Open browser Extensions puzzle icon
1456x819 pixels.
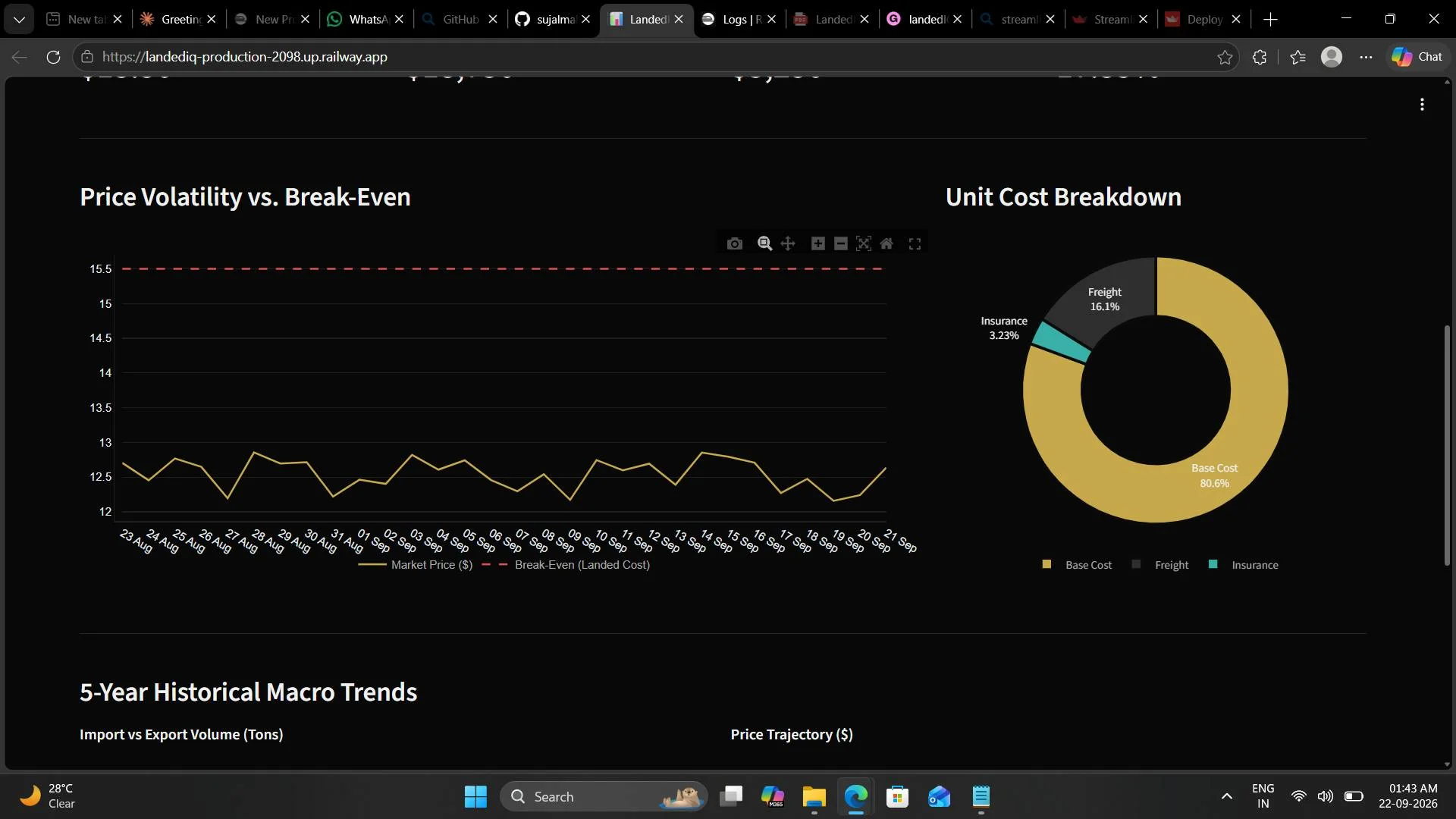1260,57
